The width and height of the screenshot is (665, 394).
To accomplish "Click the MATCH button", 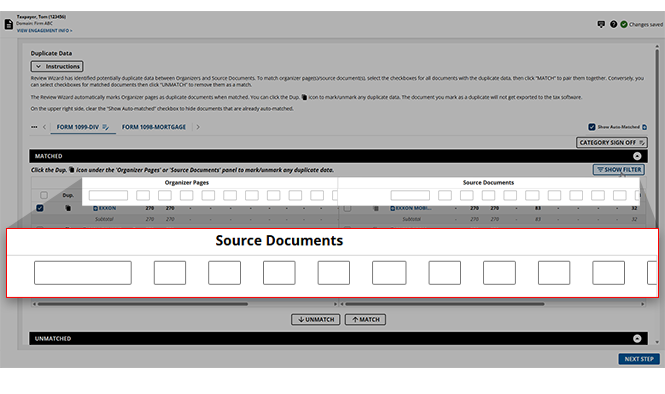I will coord(365,319).
